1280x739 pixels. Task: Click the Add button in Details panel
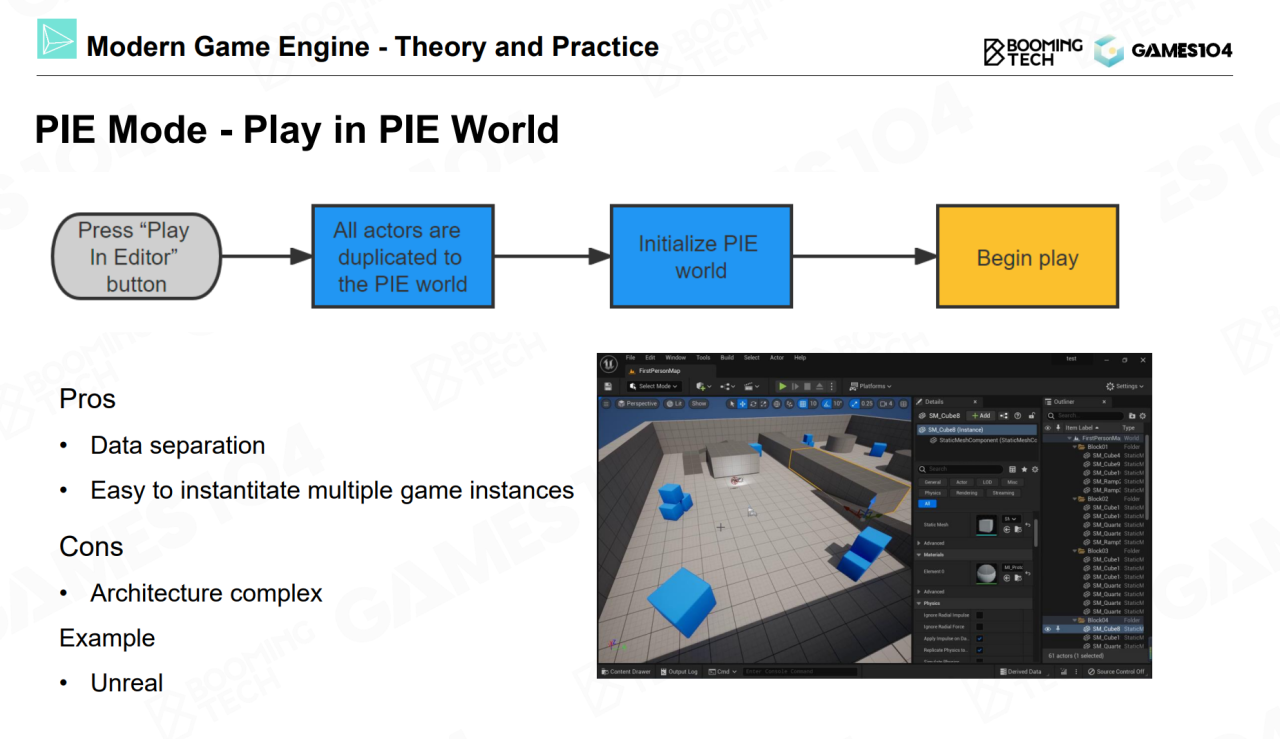click(x=981, y=415)
